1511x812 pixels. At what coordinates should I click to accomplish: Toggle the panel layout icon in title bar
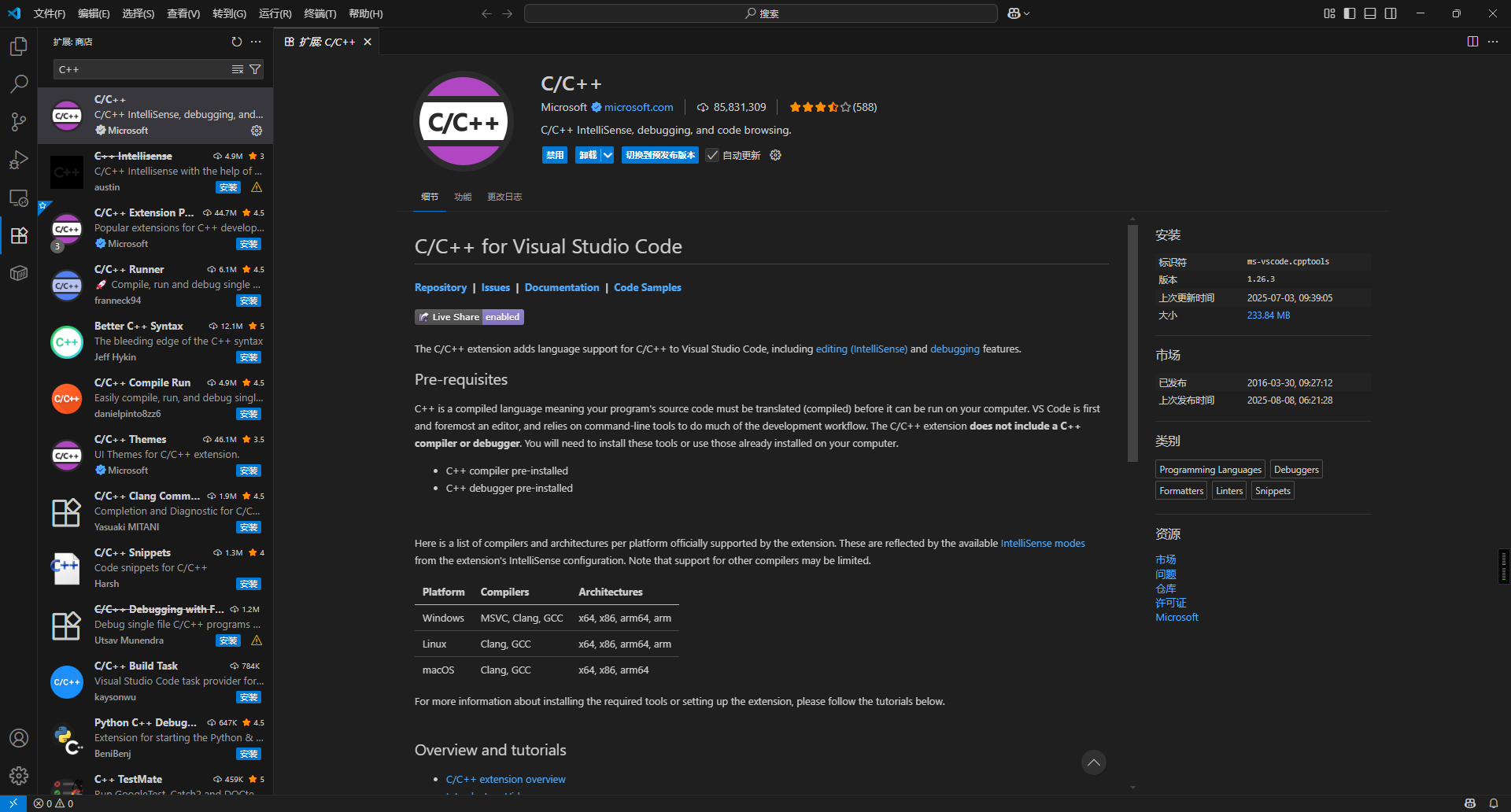point(1370,13)
